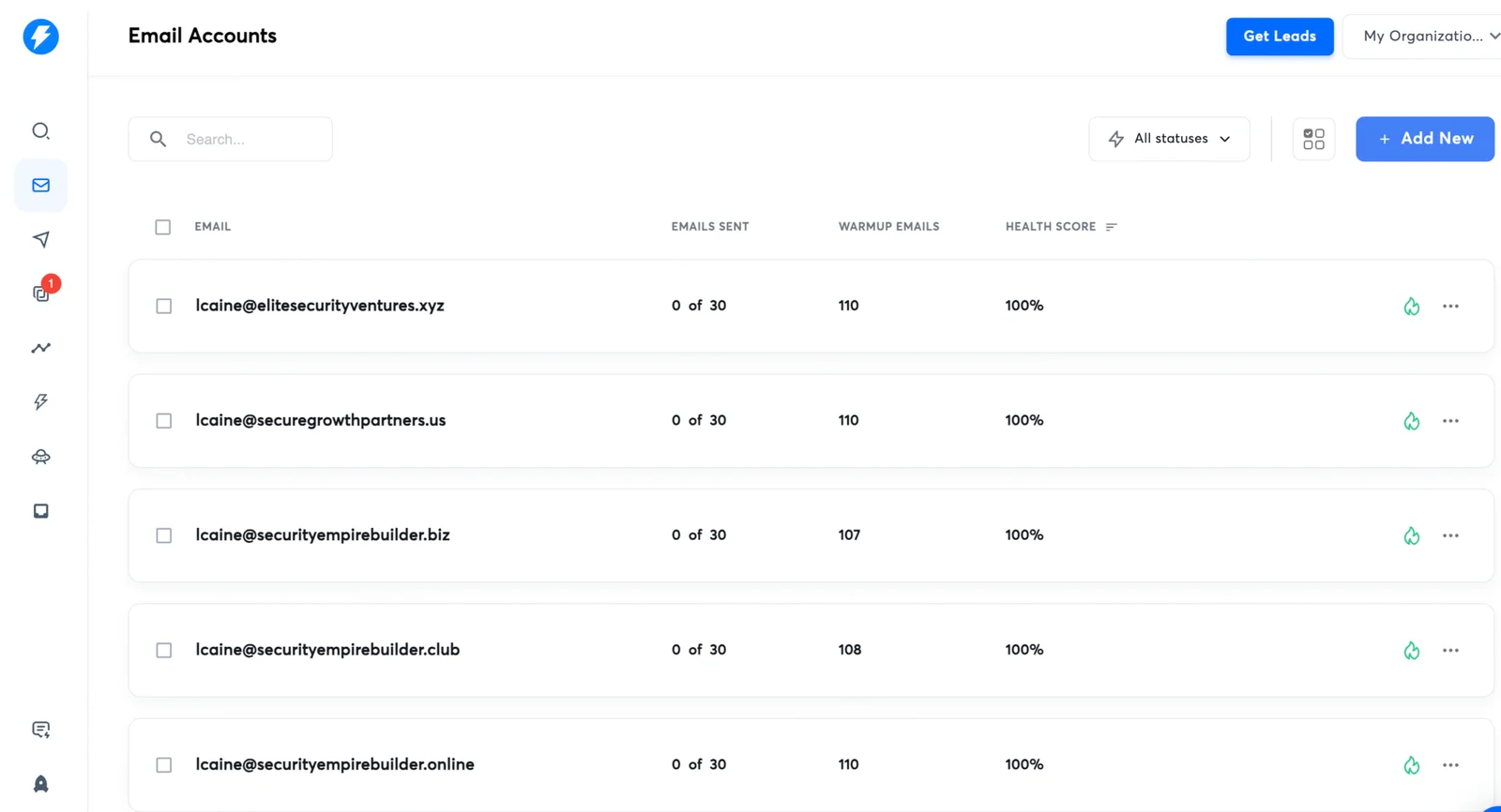
Task: Open the inbox tray sidebar item
Action: point(40,511)
